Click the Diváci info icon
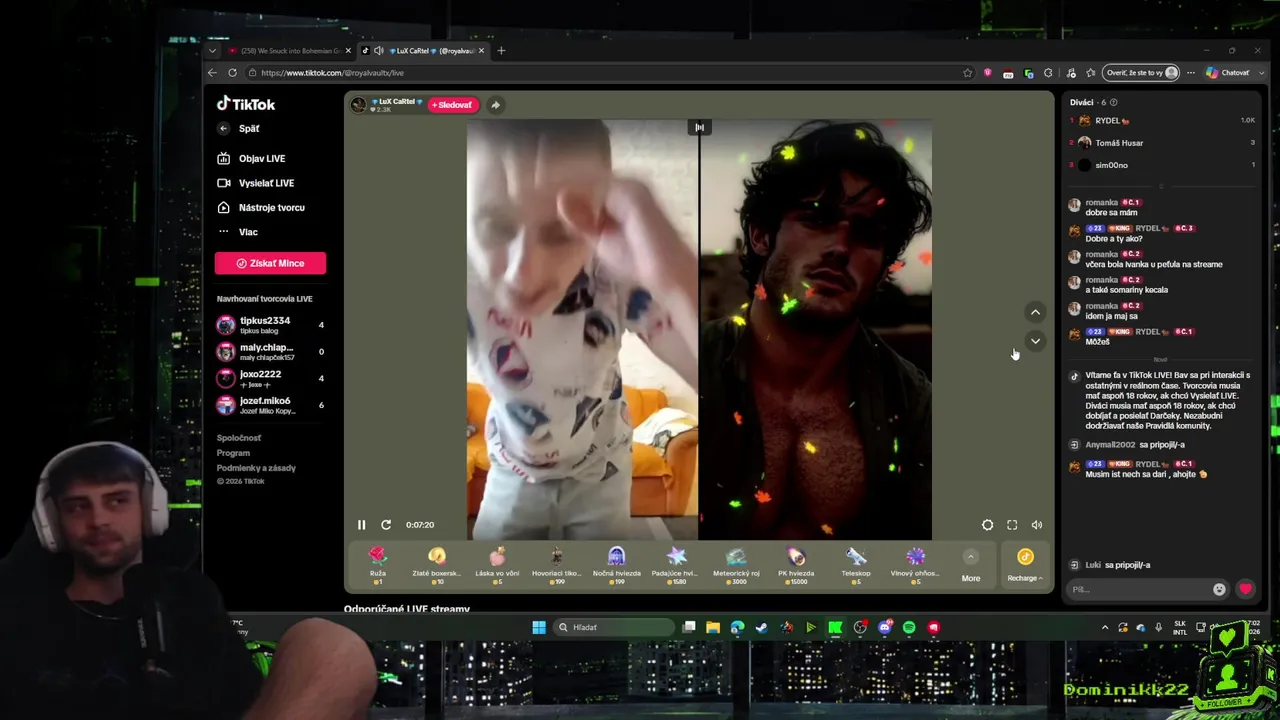Viewport: 1280px width, 720px height. (1113, 102)
